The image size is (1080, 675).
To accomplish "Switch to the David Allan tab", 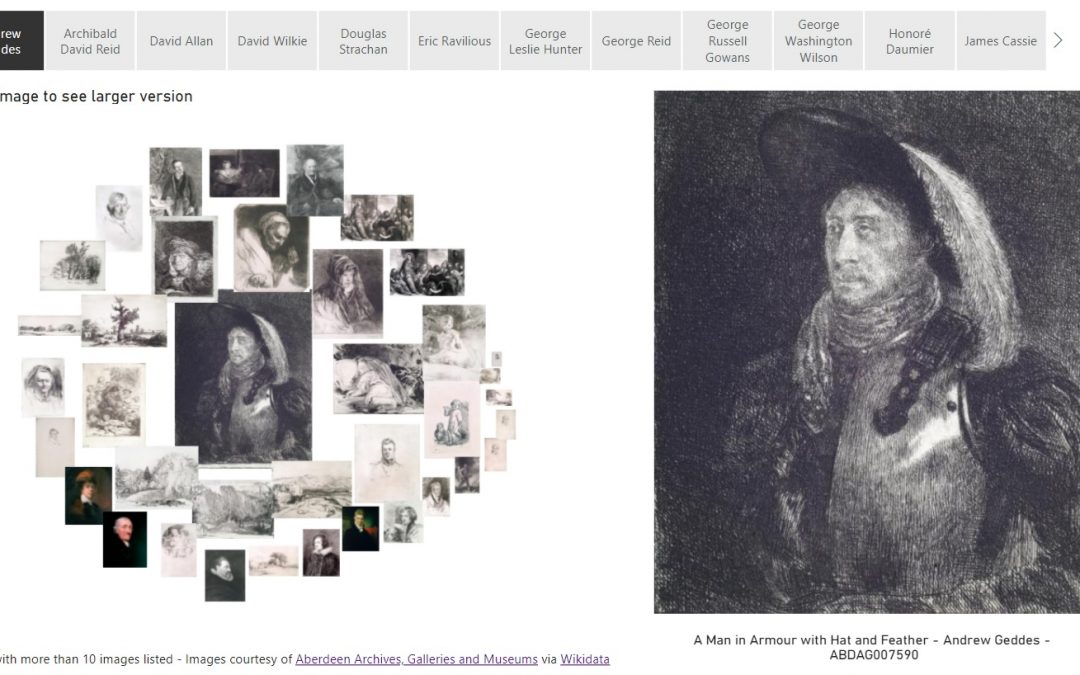I will click(181, 41).
